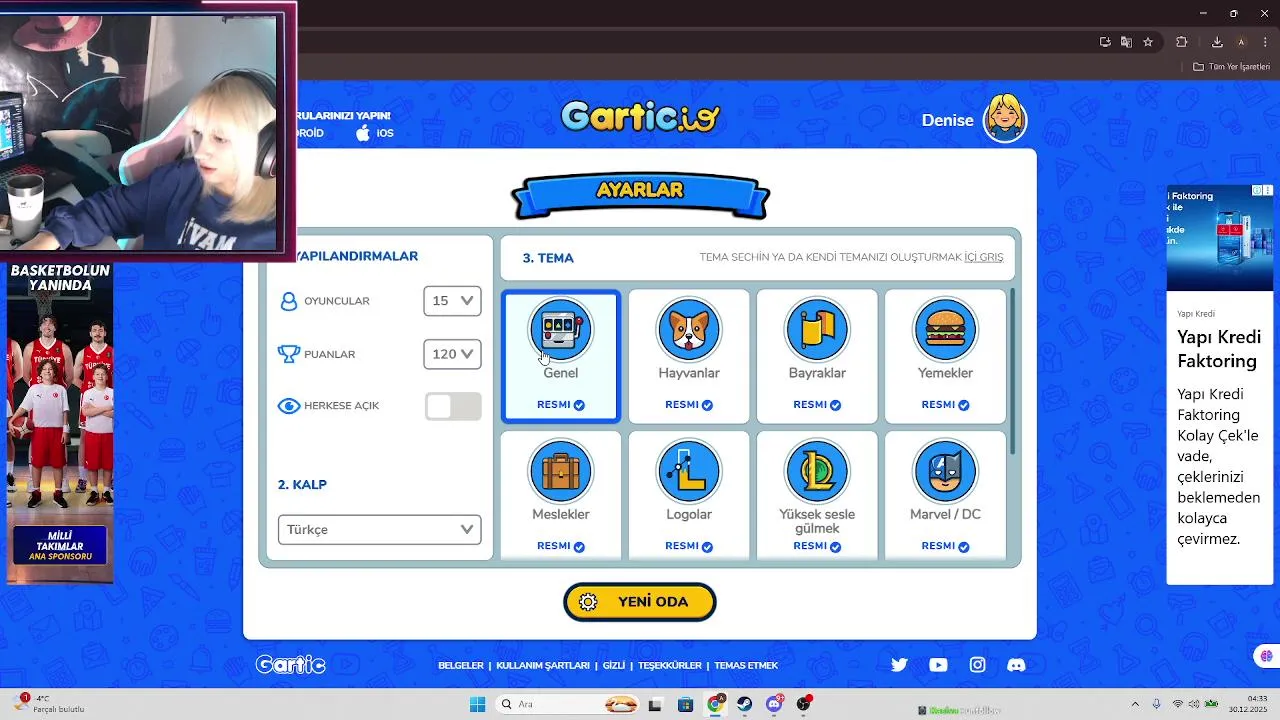This screenshot has width=1280, height=720.
Task: Open Discord from the taskbar
Action: 774,704
